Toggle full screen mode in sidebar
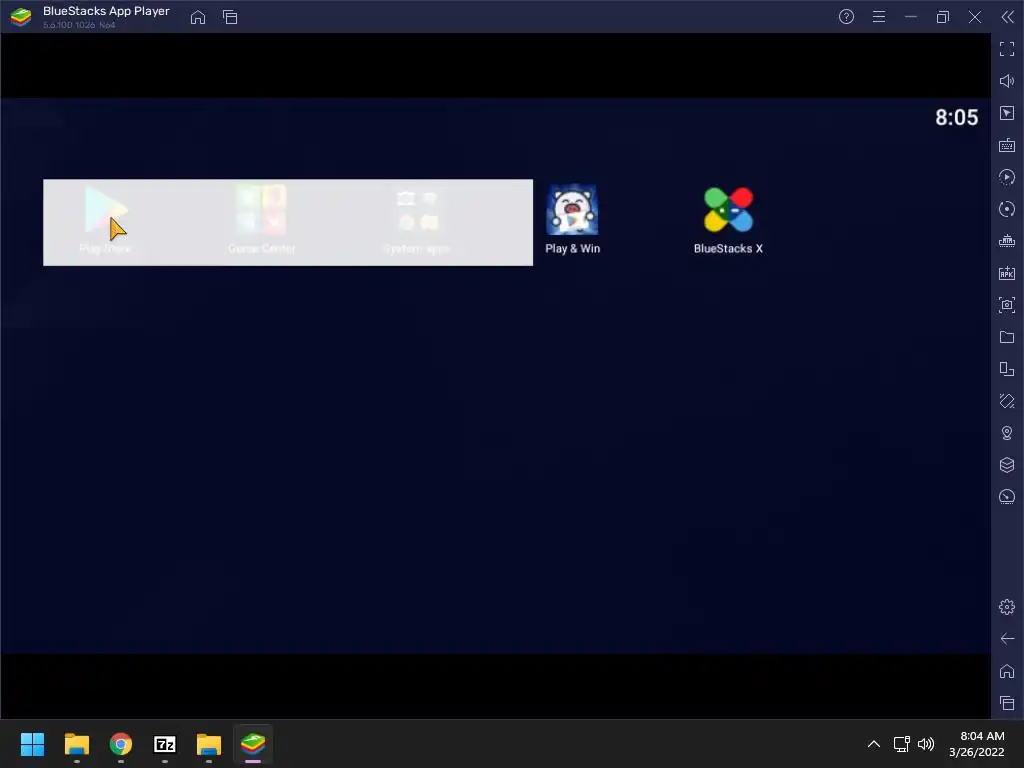 (x=1007, y=49)
